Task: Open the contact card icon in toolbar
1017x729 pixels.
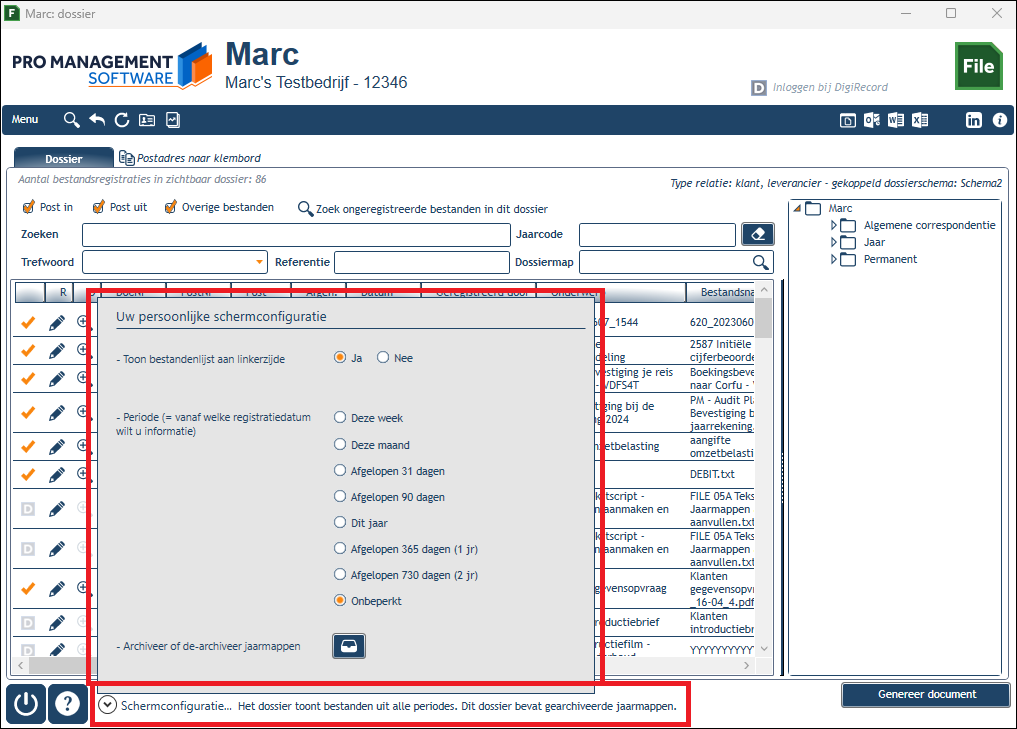Action: click(x=147, y=120)
